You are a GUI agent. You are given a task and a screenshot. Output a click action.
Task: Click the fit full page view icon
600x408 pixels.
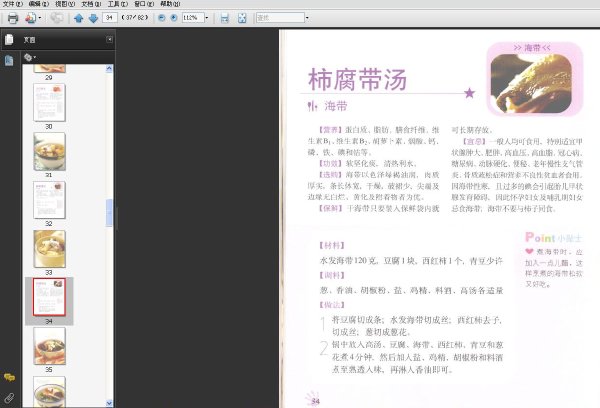[x=242, y=18]
